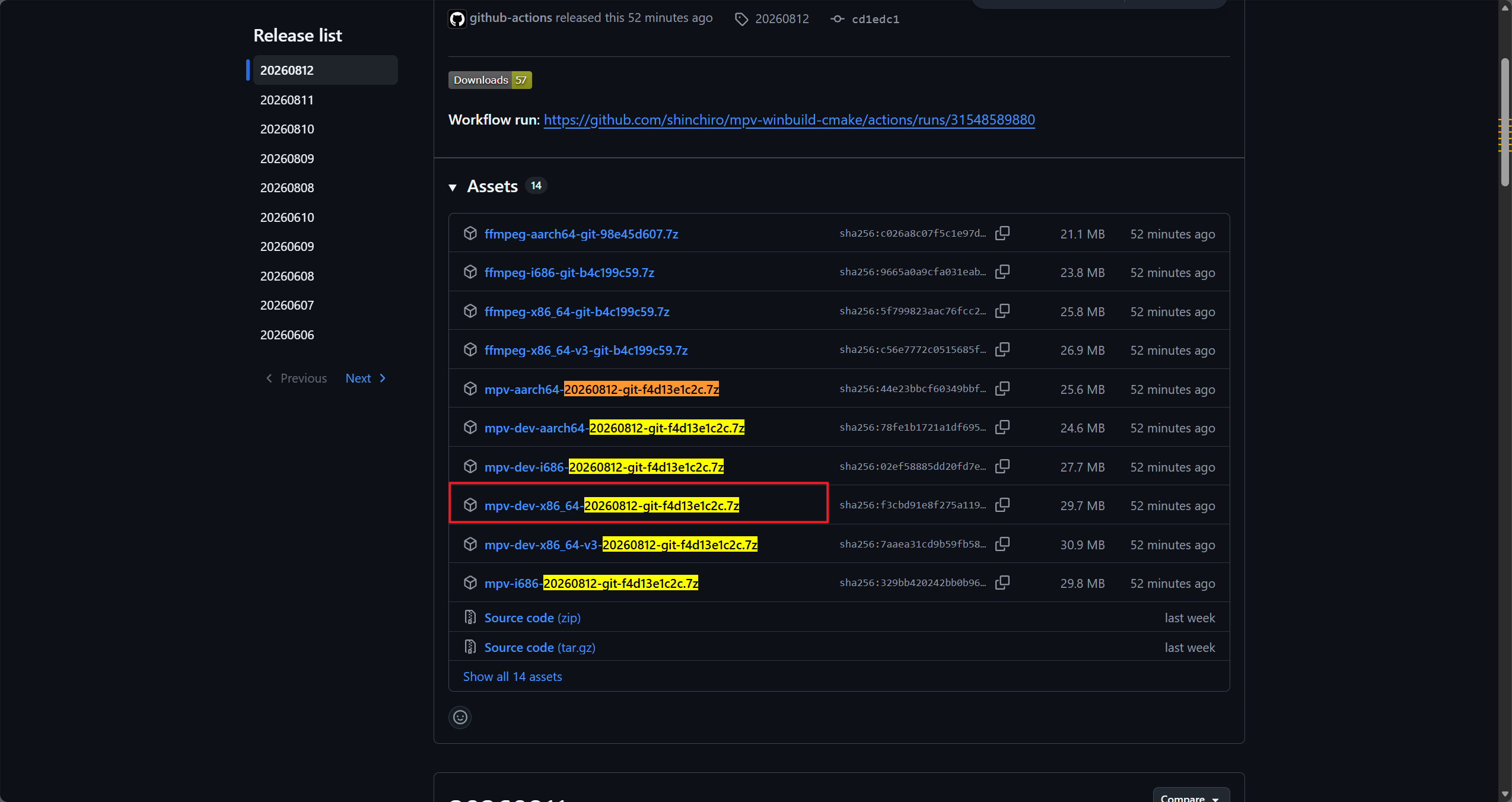Image resolution: width=1512 pixels, height=802 pixels.
Task: Click the scrollbar down arrow
Action: (1505, 794)
